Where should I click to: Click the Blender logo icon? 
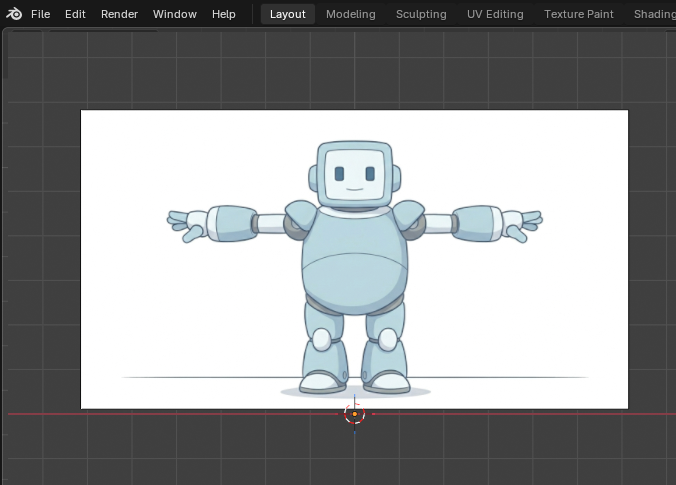pos(14,14)
